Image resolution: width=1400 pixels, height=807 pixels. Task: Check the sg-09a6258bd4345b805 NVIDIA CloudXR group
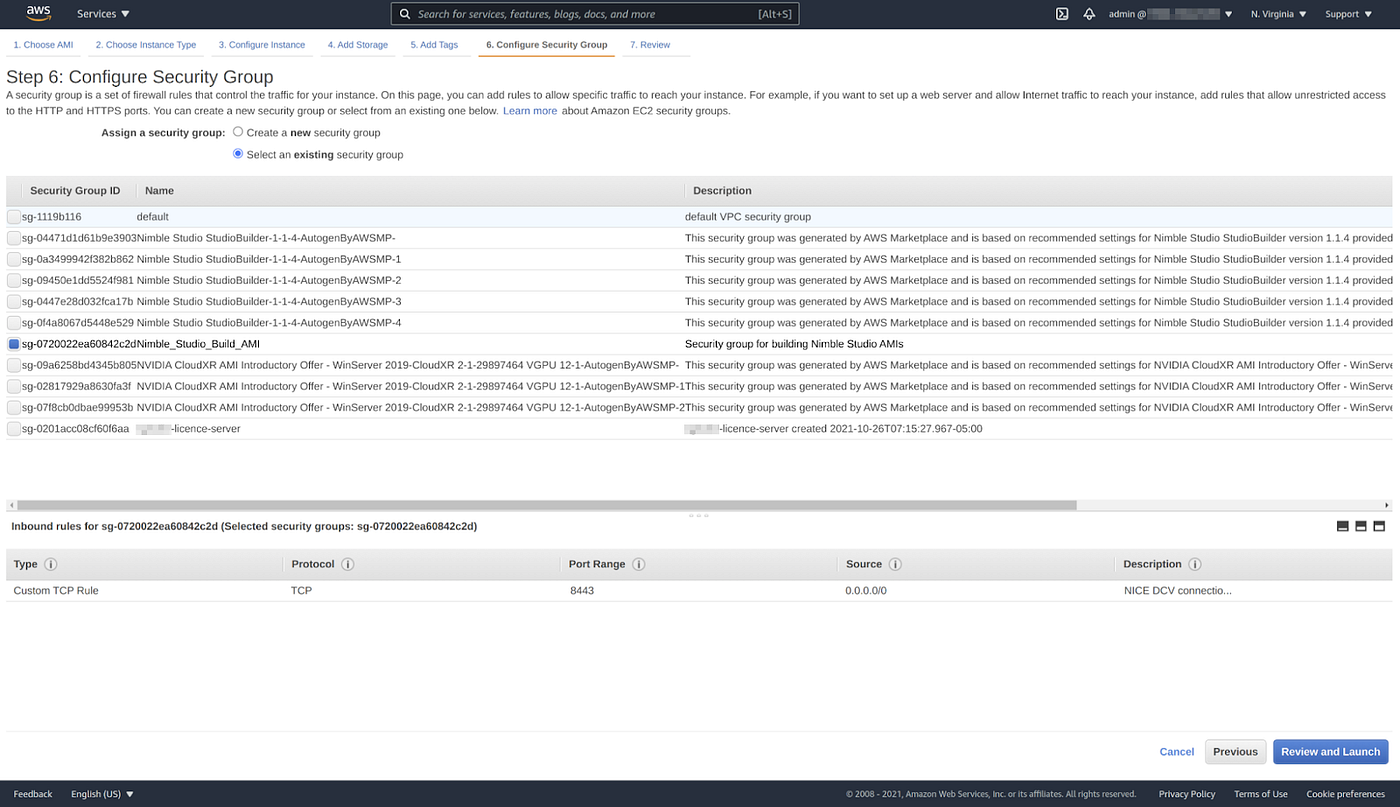(14, 365)
